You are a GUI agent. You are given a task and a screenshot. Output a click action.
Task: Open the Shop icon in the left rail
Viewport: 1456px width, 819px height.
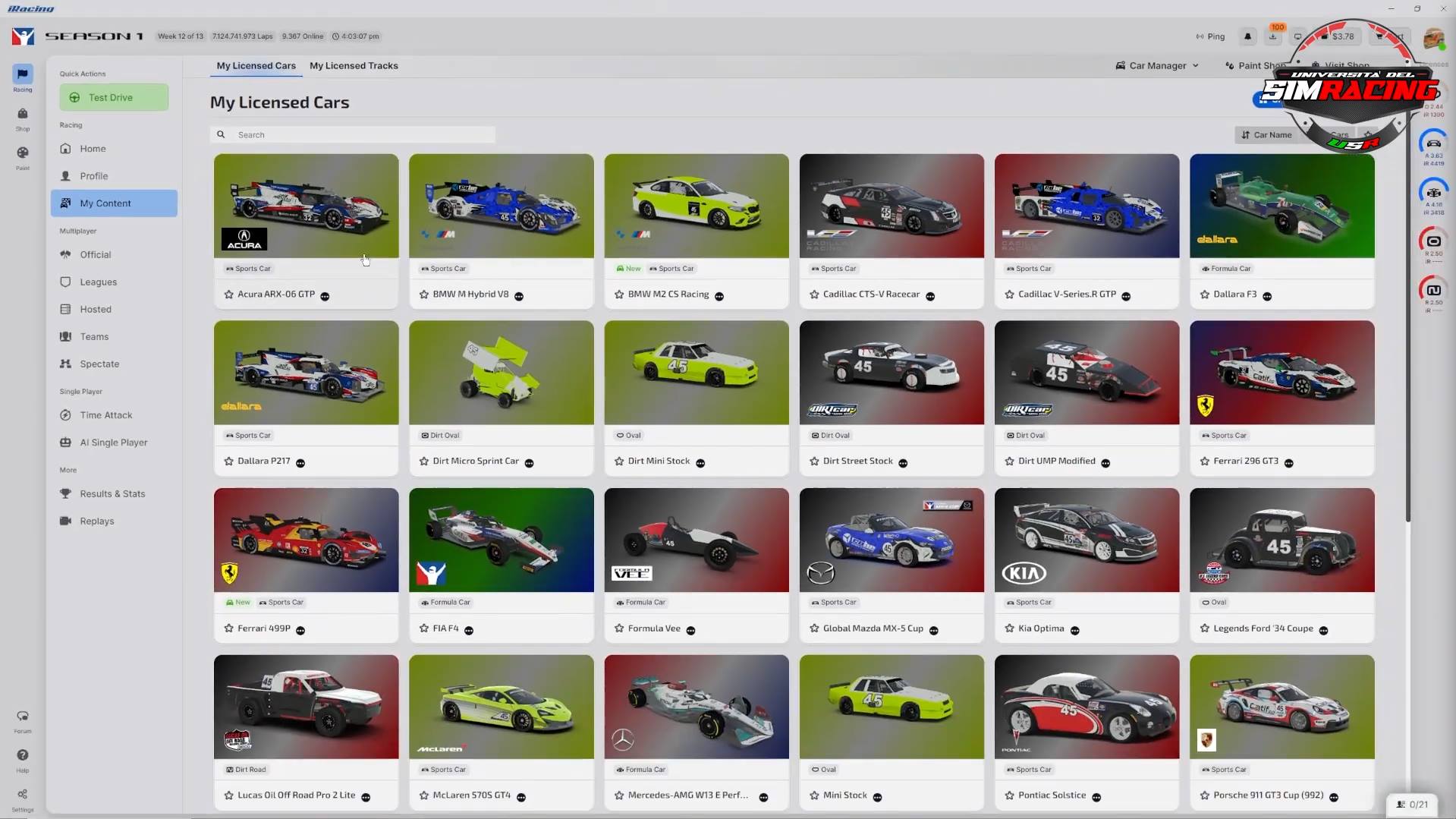point(23,118)
